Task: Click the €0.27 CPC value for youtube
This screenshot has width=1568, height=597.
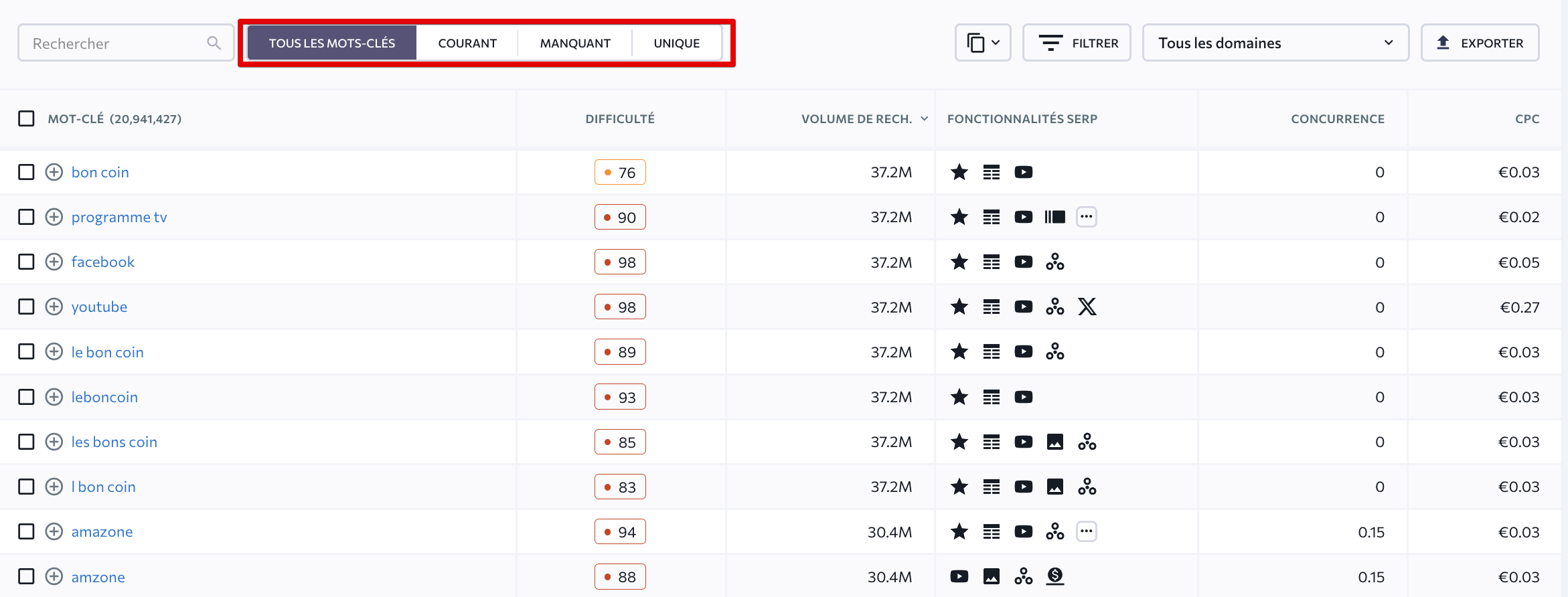Action: (1520, 307)
